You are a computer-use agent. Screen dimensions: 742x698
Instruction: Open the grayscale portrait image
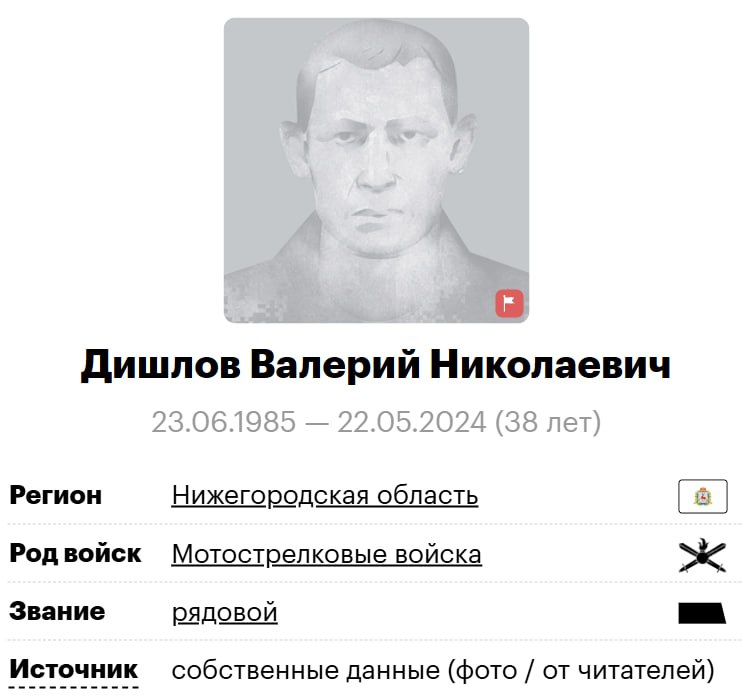click(376, 170)
